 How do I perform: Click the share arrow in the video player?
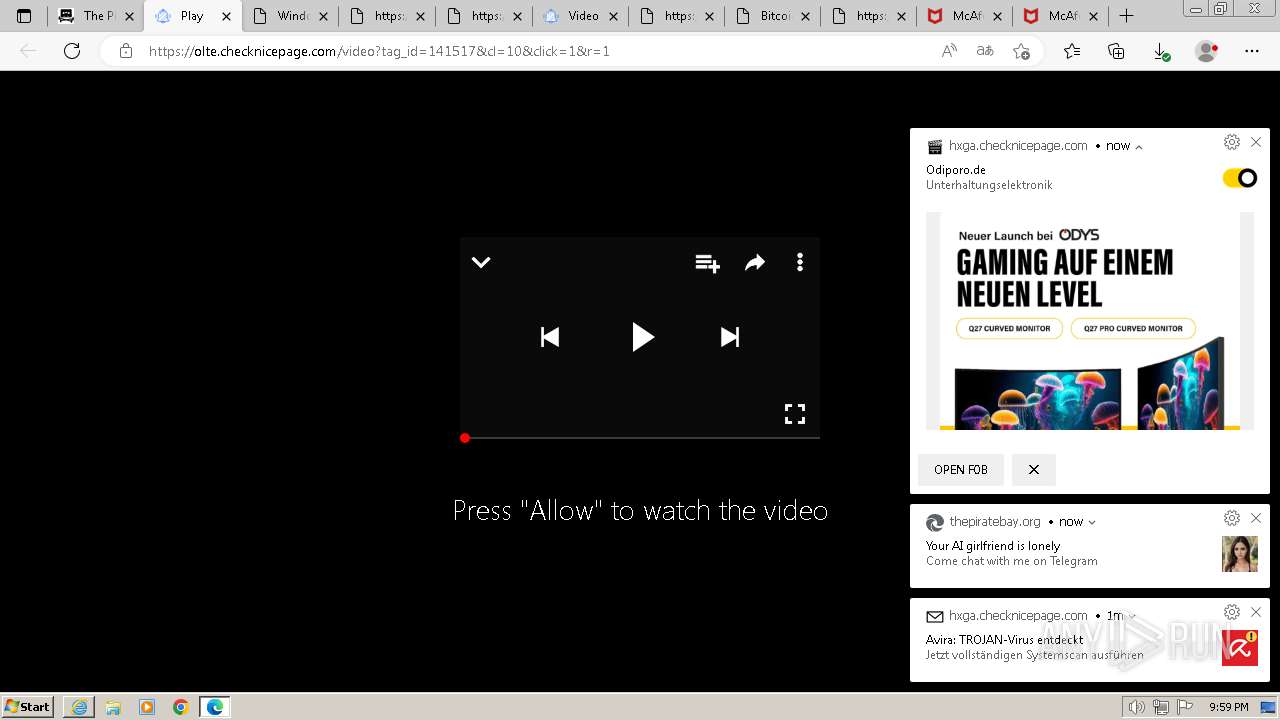[x=755, y=262]
